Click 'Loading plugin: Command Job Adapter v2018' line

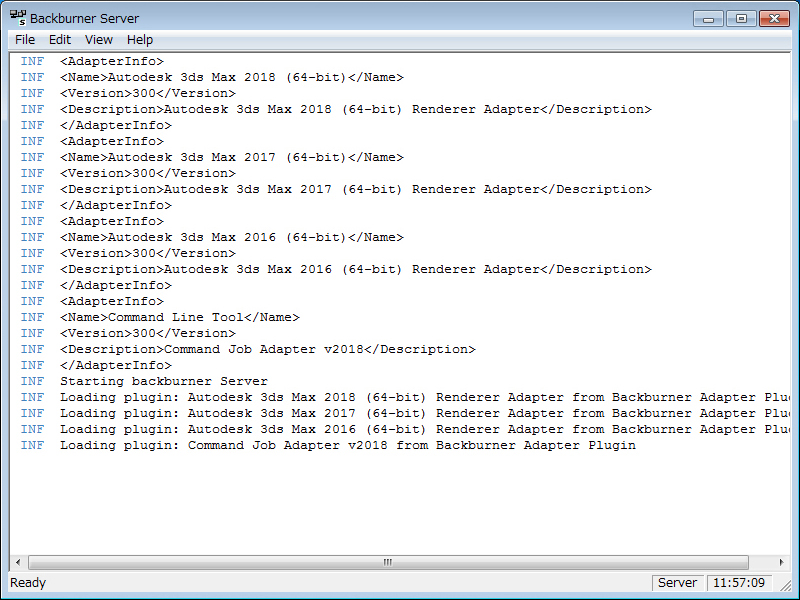pyautogui.click(x=348, y=445)
